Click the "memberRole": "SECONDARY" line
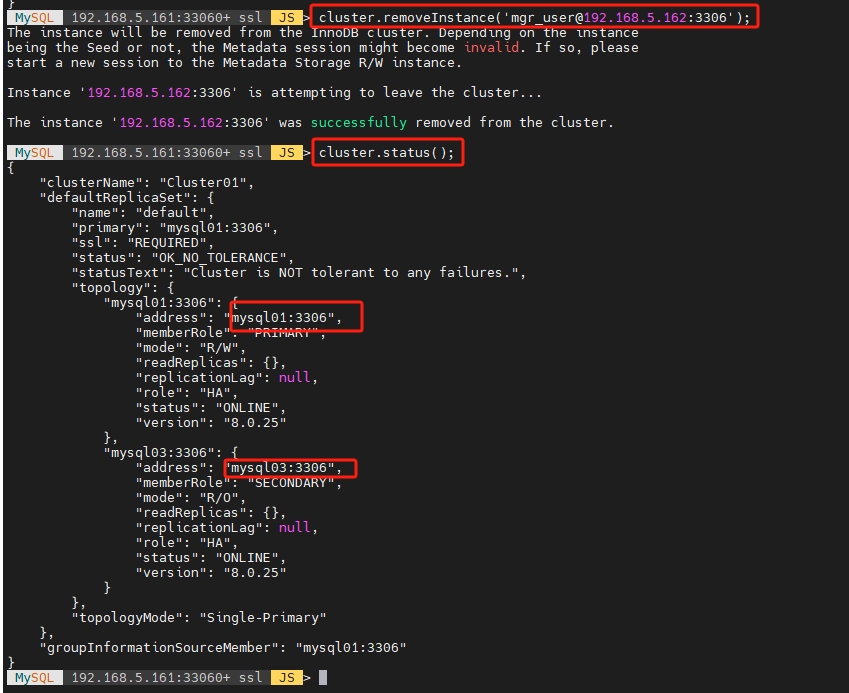 pos(239,482)
